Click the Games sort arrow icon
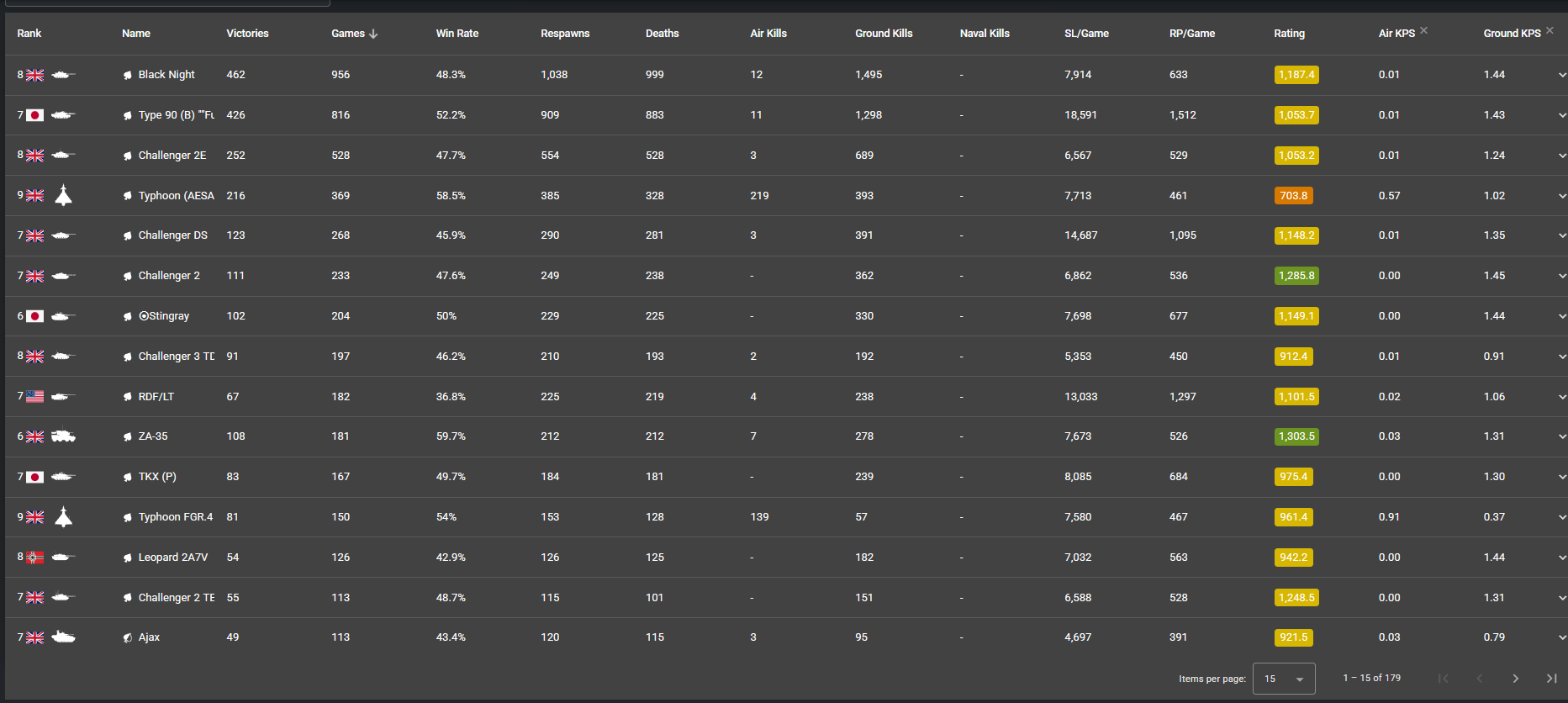Screen dimensions: 1568x703 click(x=373, y=34)
